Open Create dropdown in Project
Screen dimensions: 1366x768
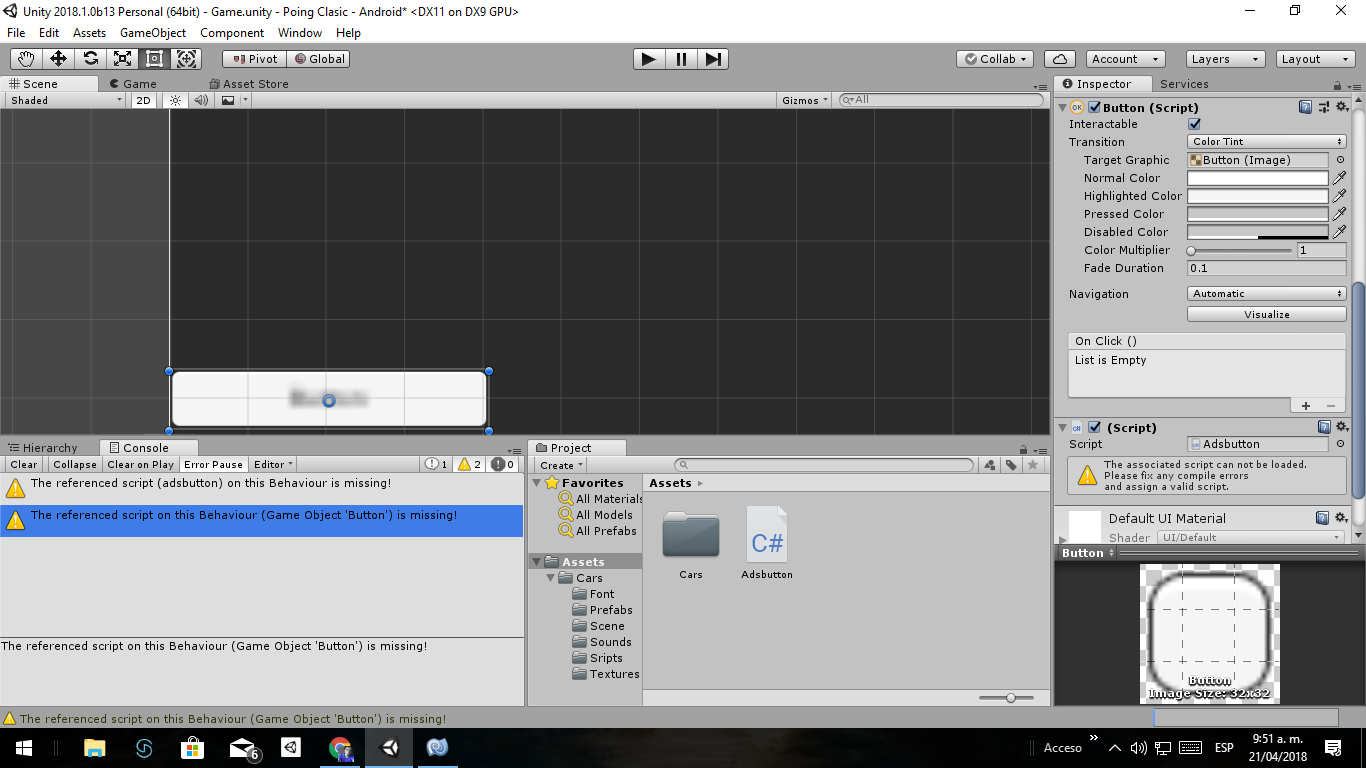click(561, 465)
